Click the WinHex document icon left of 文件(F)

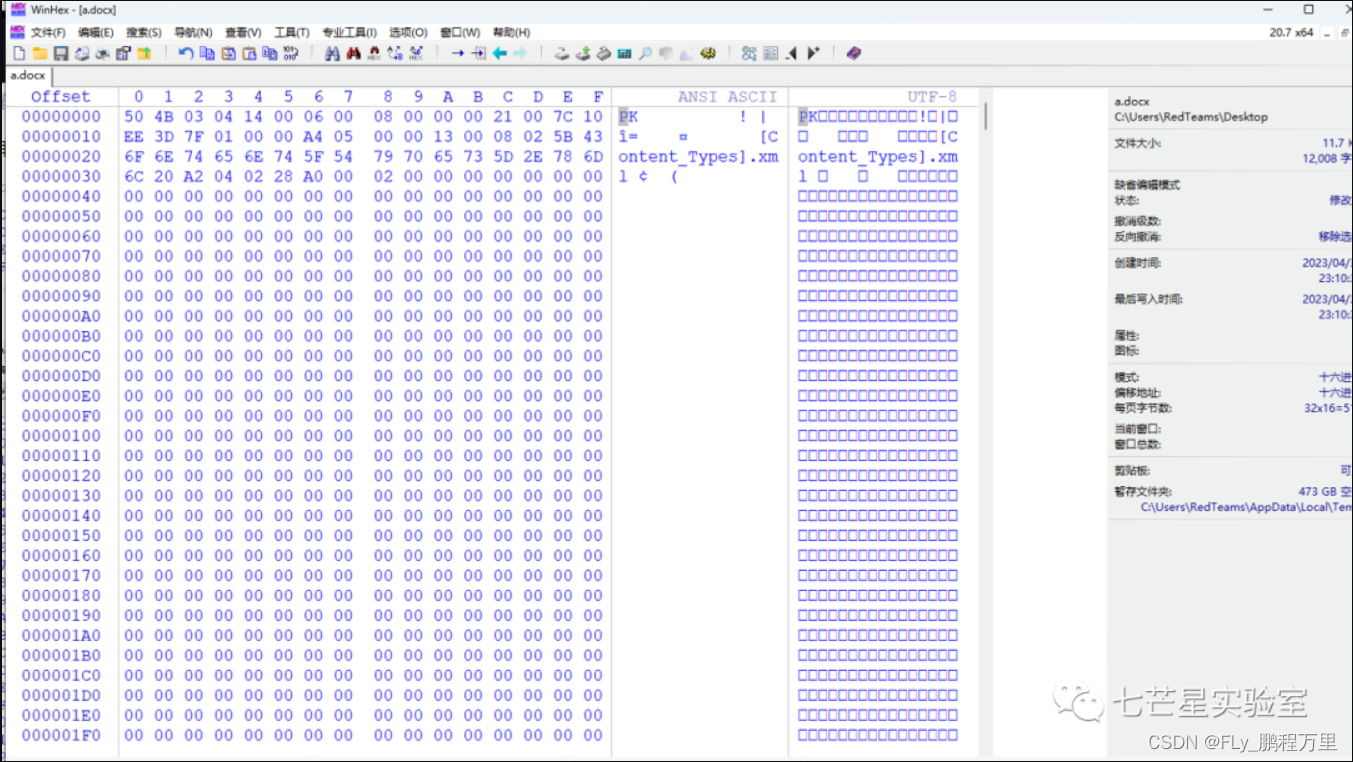17,32
